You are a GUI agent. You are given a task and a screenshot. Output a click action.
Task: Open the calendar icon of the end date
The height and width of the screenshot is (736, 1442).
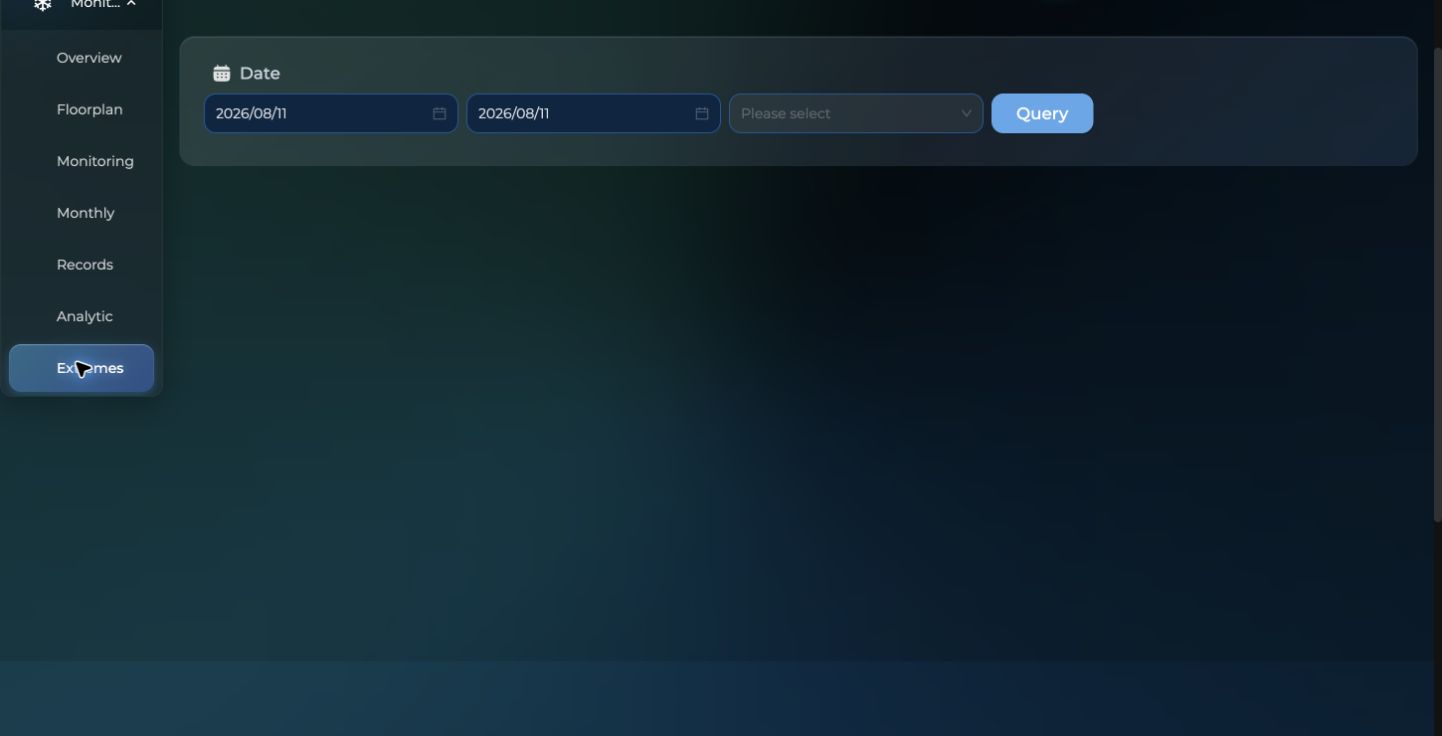click(x=702, y=114)
